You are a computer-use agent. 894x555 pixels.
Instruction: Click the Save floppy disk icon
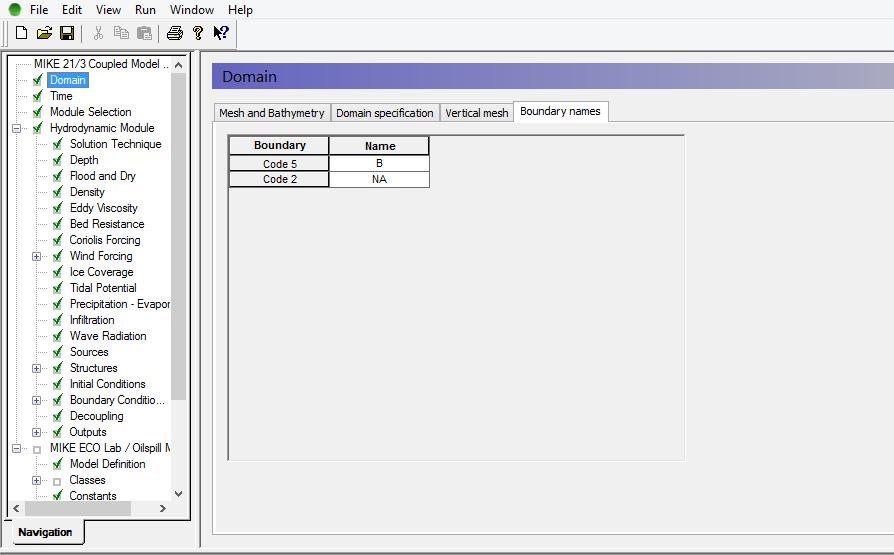pos(67,33)
